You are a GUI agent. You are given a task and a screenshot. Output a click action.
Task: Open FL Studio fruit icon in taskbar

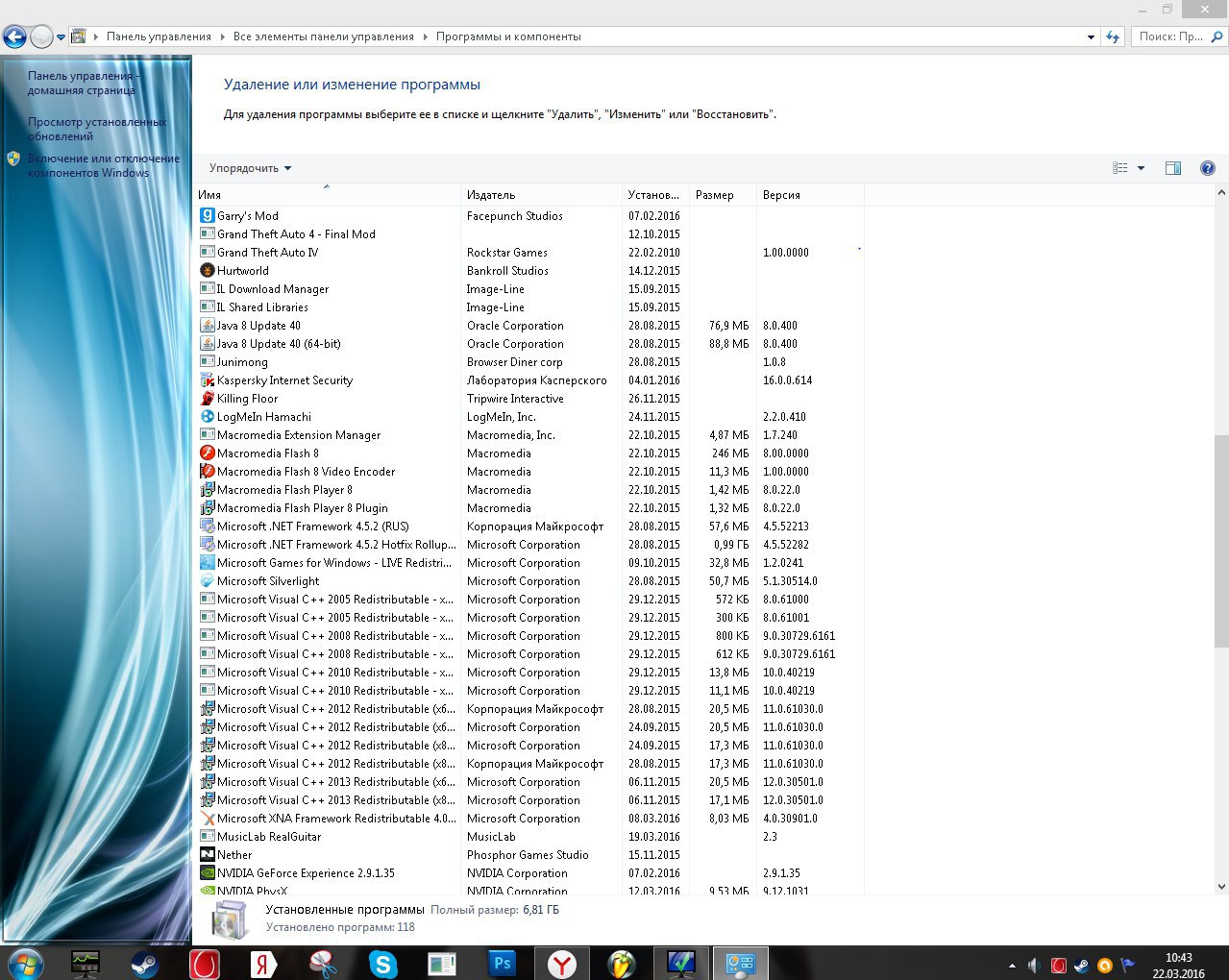pyautogui.click(x=622, y=963)
